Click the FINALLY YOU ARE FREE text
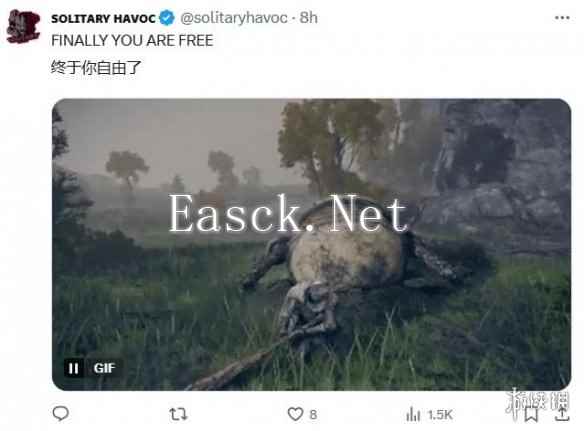Viewport: 584px width, 431px height. coord(132,40)
